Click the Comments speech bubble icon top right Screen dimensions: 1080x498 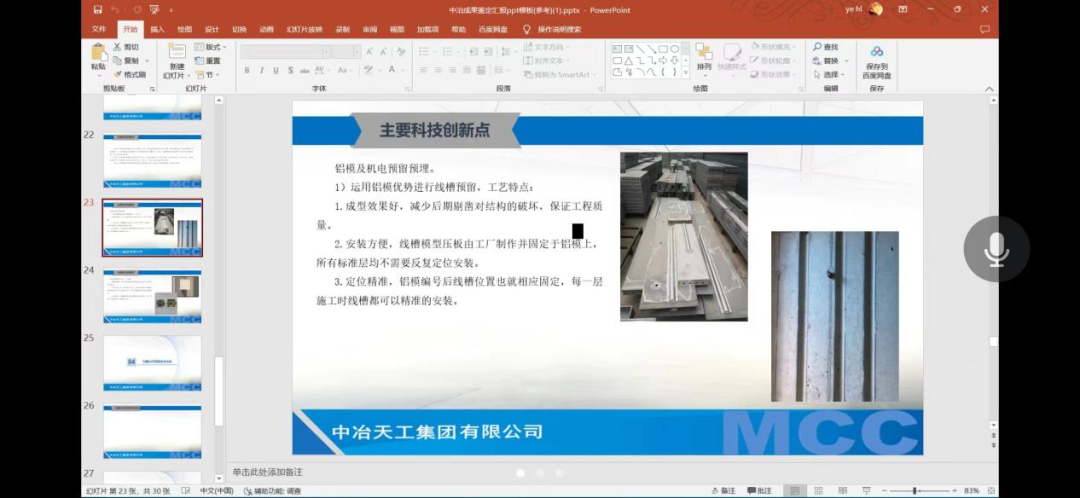984,29
